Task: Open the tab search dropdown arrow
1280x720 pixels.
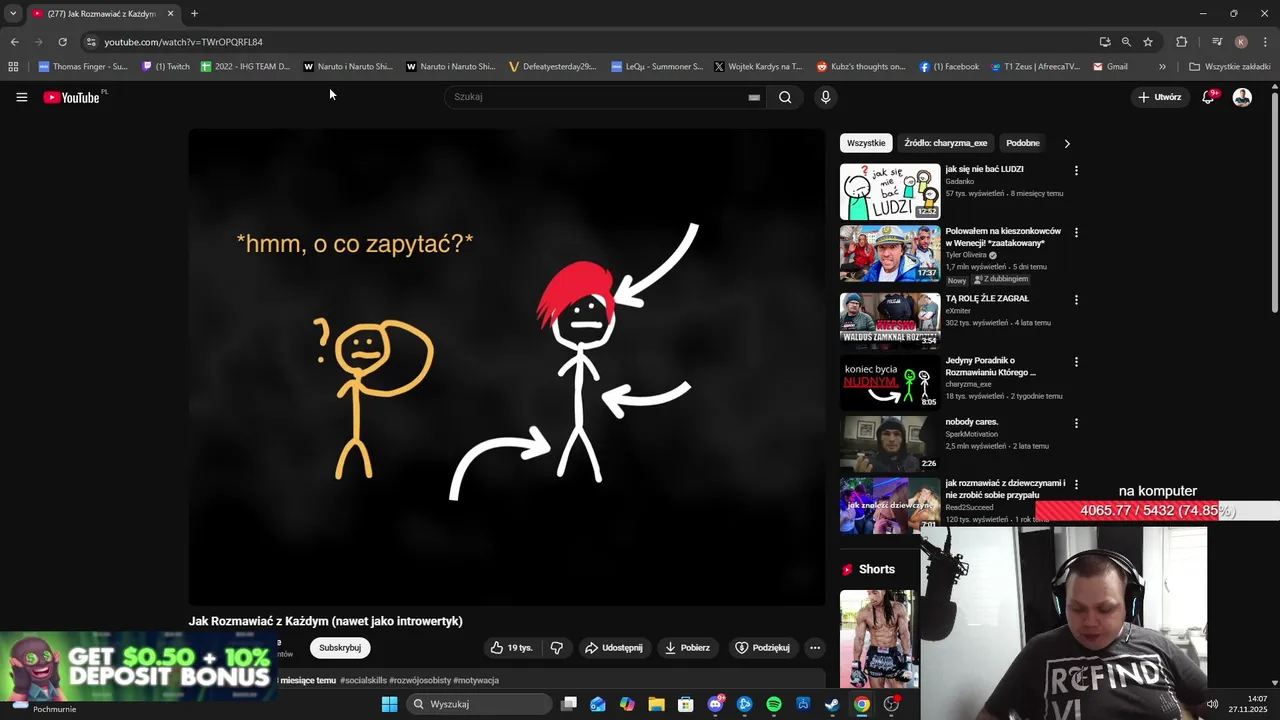Action: (x=13, y=14)
